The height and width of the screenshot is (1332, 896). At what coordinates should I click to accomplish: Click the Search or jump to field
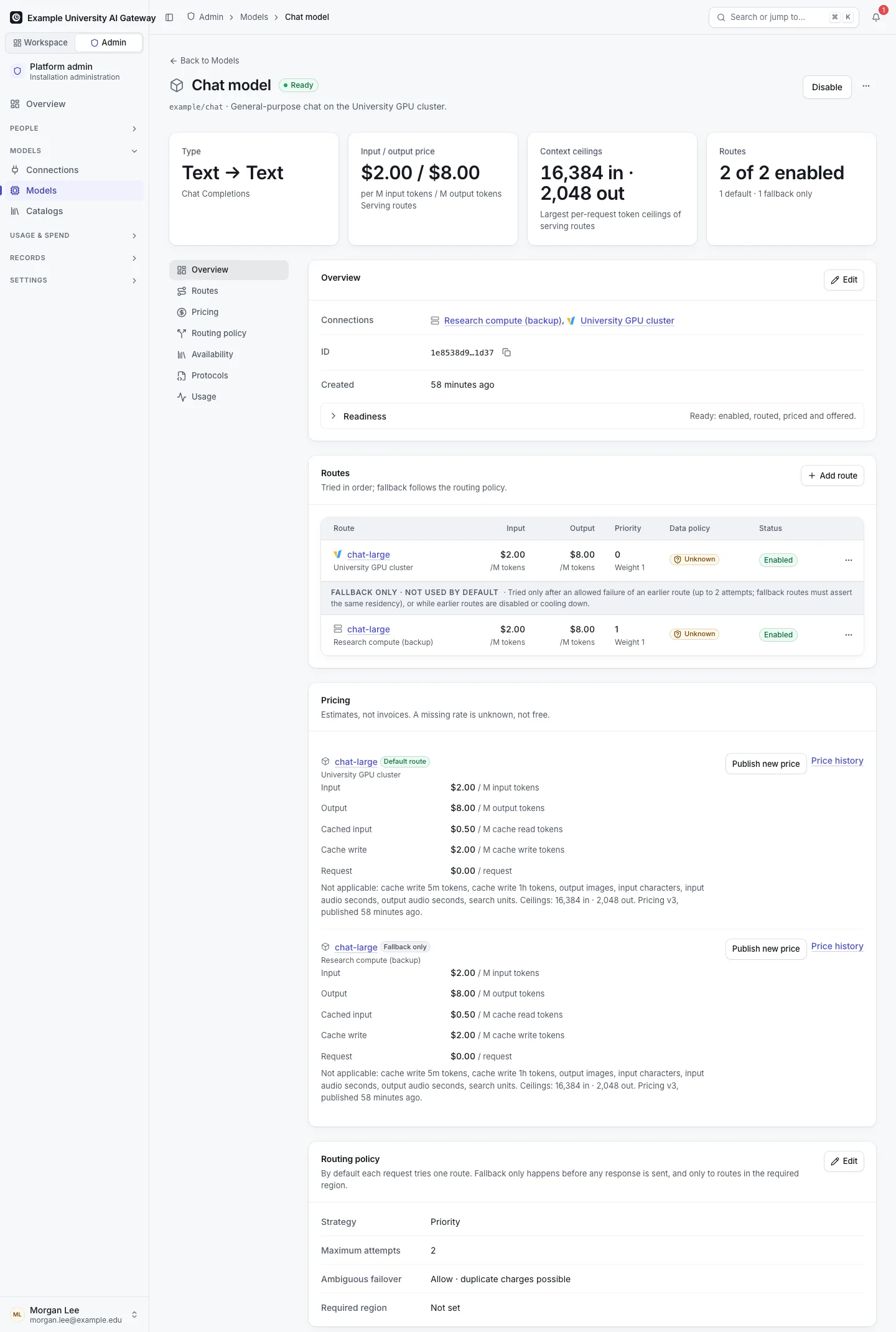(x=783, y=17)
